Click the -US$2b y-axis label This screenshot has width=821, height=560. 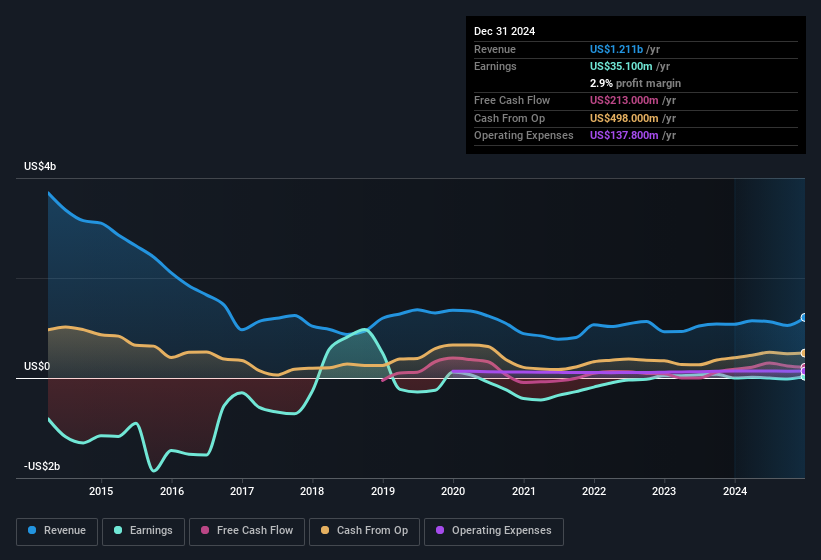(x=42, y=466)
